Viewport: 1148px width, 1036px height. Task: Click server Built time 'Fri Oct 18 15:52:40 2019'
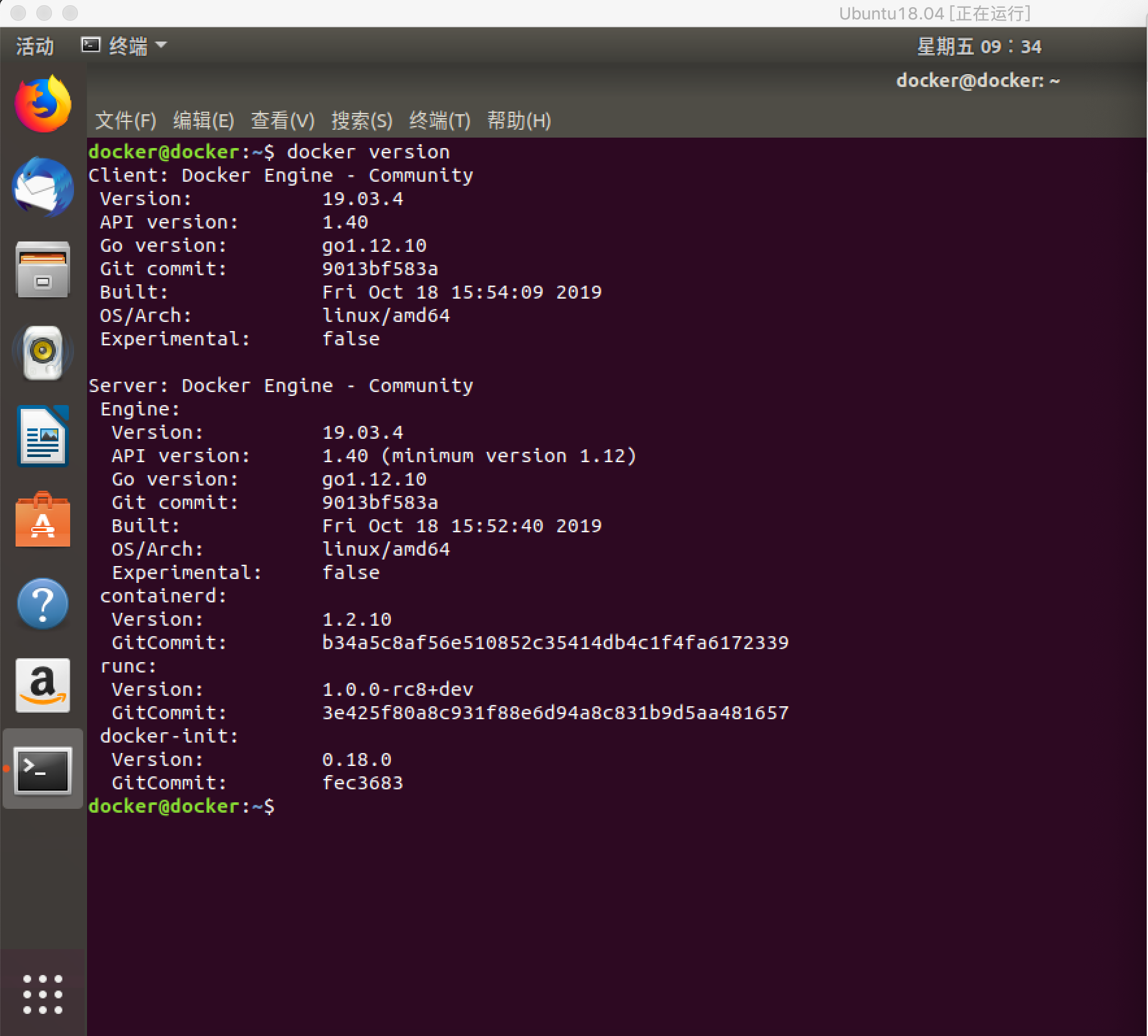click(x=462, y=526)
